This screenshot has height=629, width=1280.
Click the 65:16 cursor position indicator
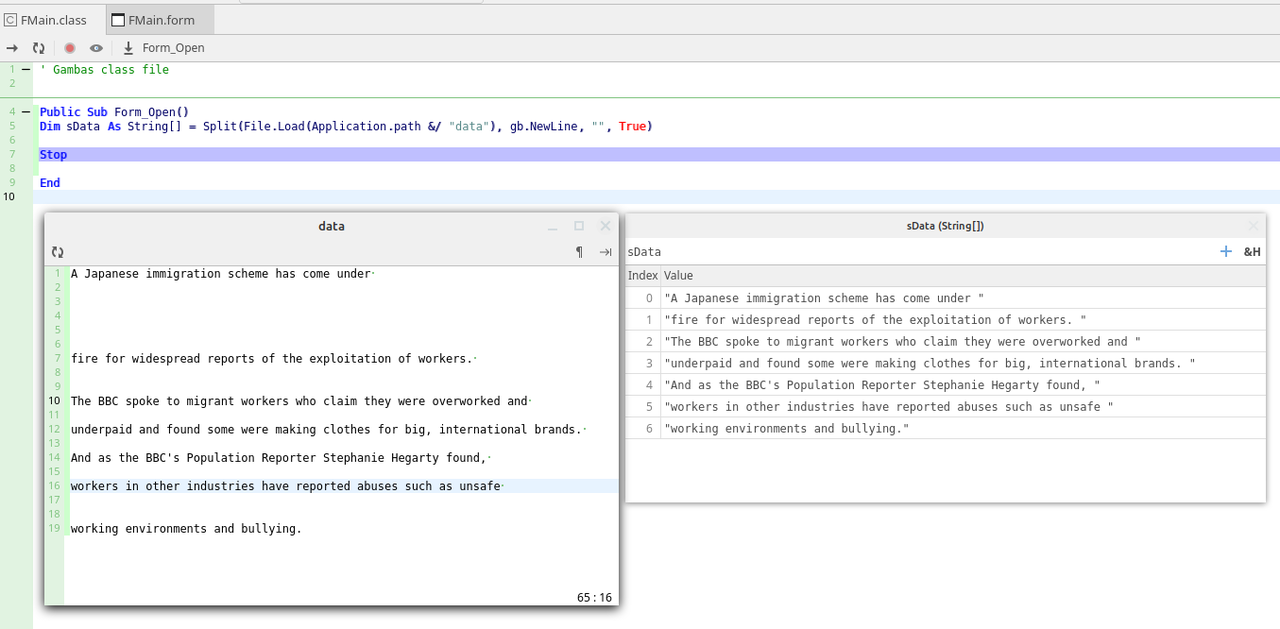point(594,597)
